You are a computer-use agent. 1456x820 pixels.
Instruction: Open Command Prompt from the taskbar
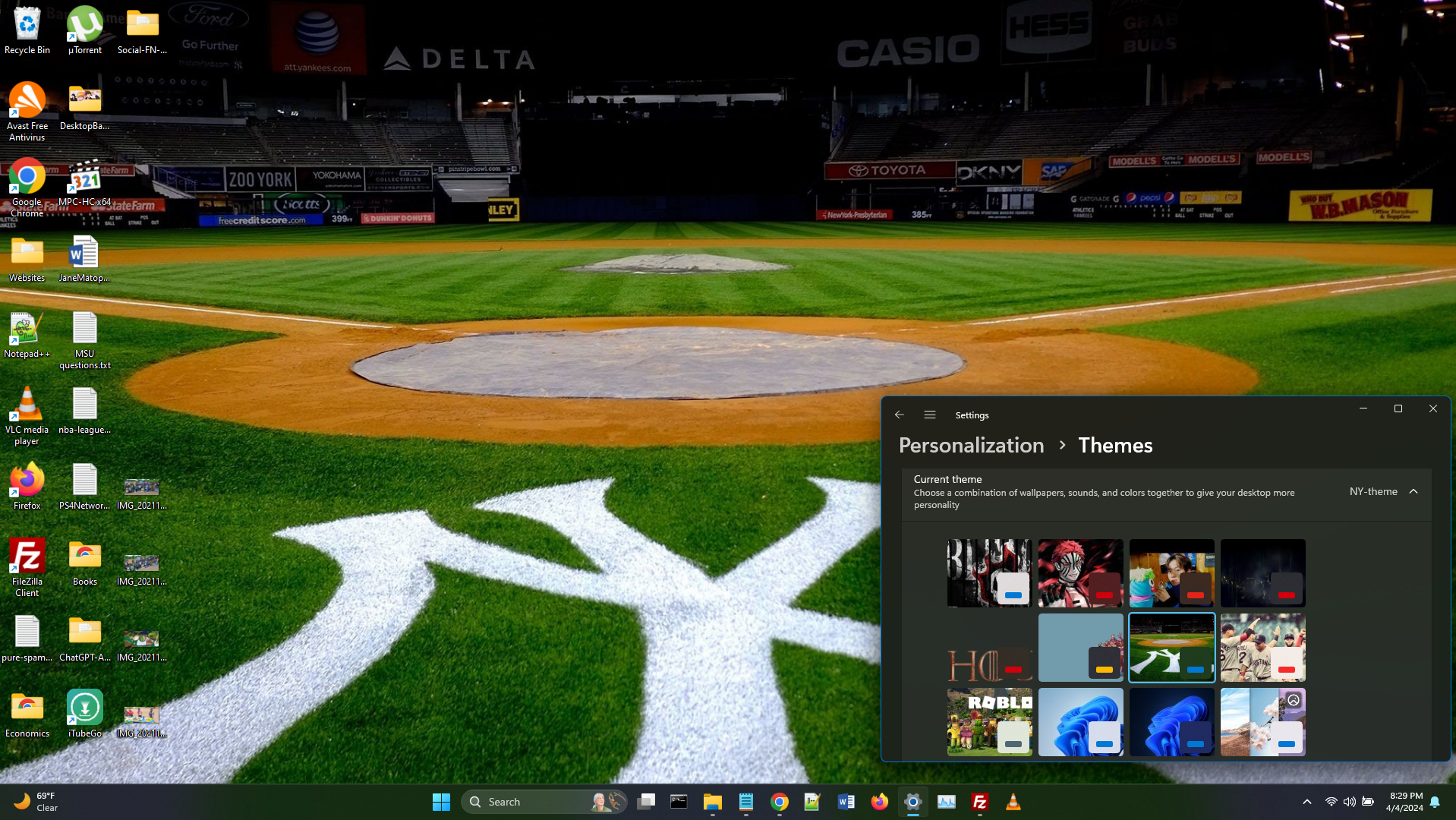(679, 802)
